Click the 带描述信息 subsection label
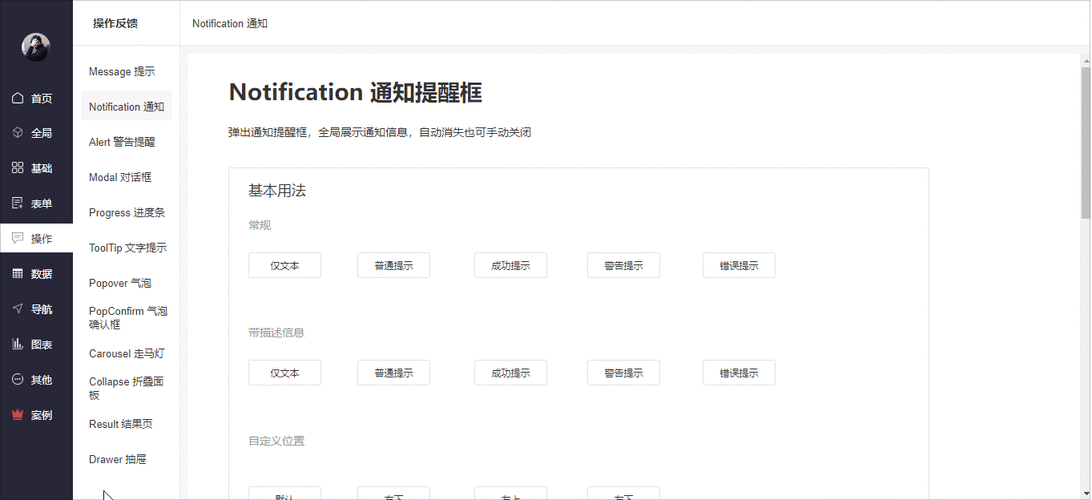The height and width of the screenshot is (500, 1092). tap(276, 332)
